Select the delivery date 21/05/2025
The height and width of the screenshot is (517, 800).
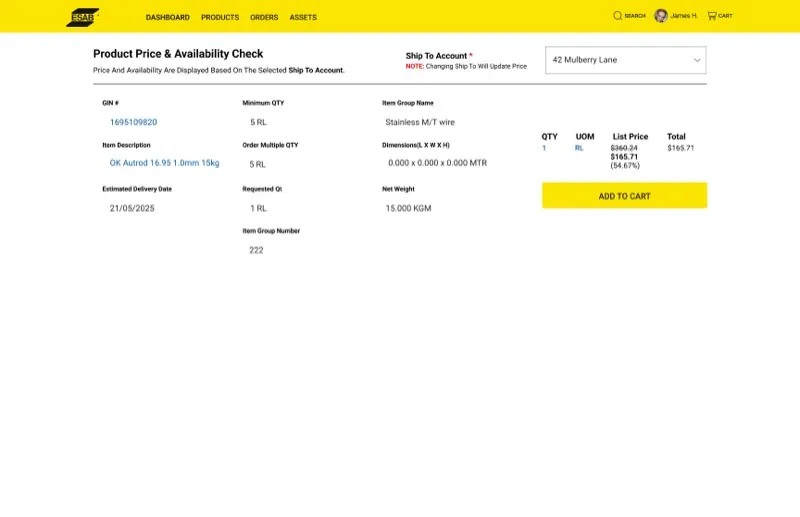coord(132,208)
